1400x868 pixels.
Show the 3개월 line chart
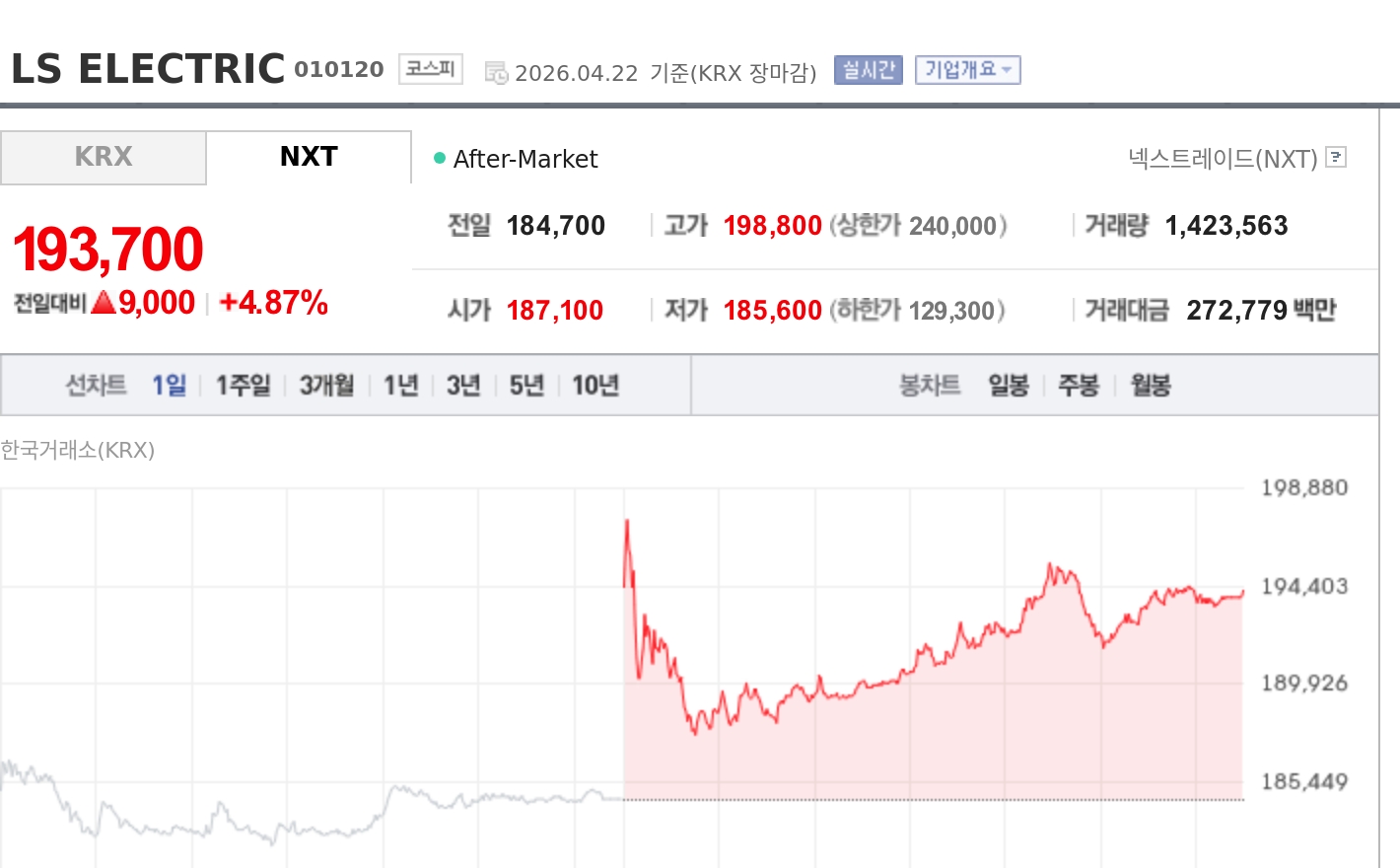(326, 385)
